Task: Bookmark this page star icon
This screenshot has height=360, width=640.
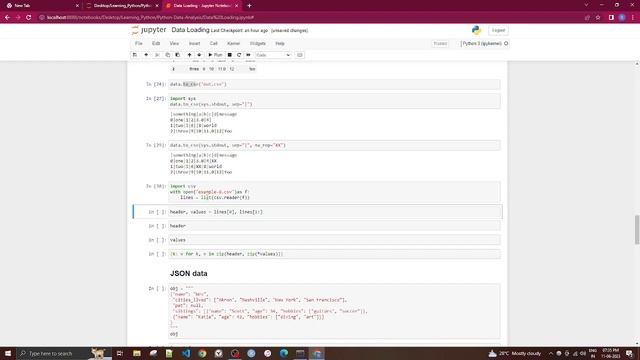Action: (598, 18)
